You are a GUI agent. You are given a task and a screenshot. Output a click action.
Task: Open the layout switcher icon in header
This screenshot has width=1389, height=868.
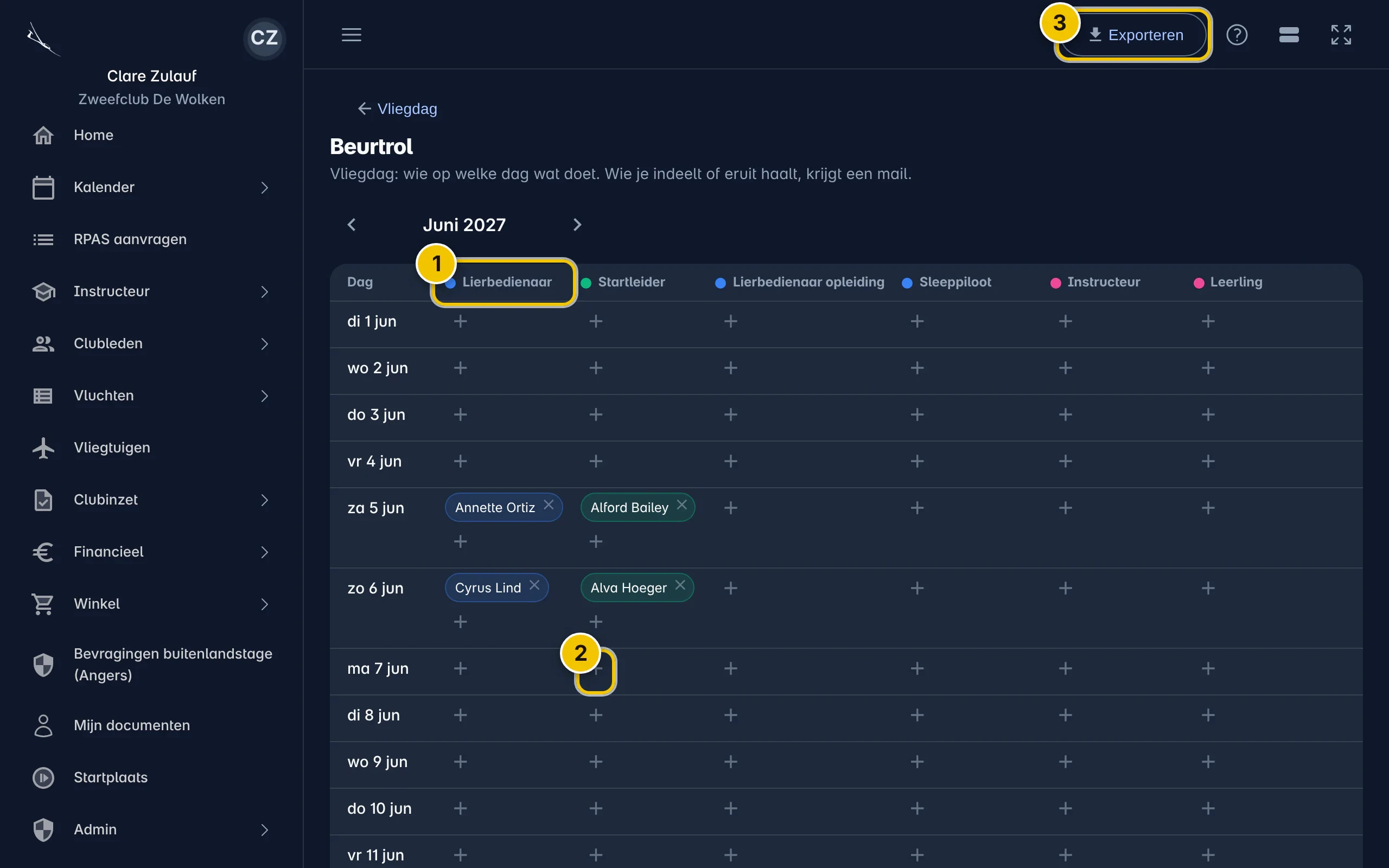pyautogui.click(x=1289, y=34)
